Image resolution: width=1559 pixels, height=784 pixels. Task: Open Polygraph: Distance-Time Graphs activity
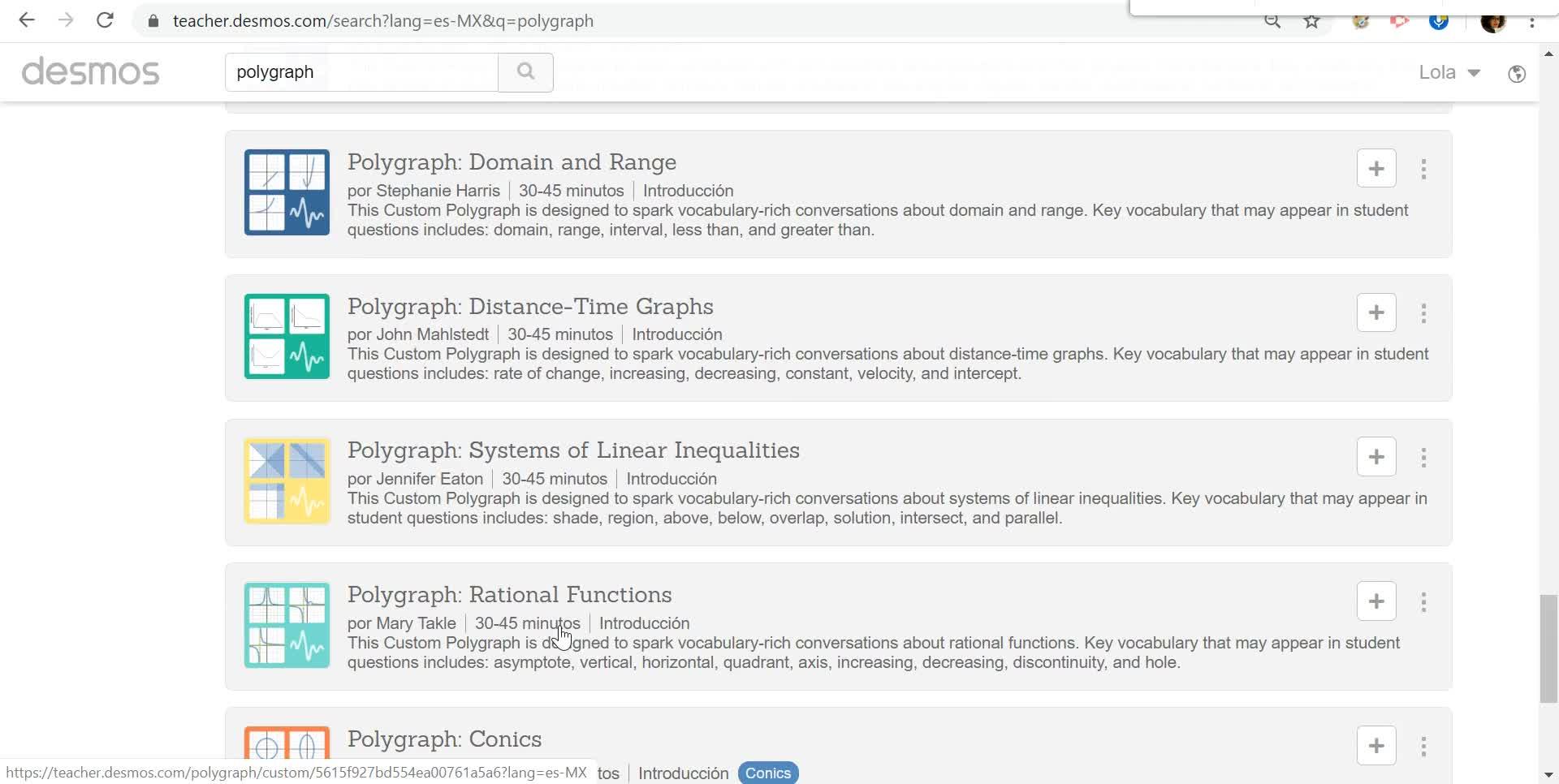[x=530, y=307]
